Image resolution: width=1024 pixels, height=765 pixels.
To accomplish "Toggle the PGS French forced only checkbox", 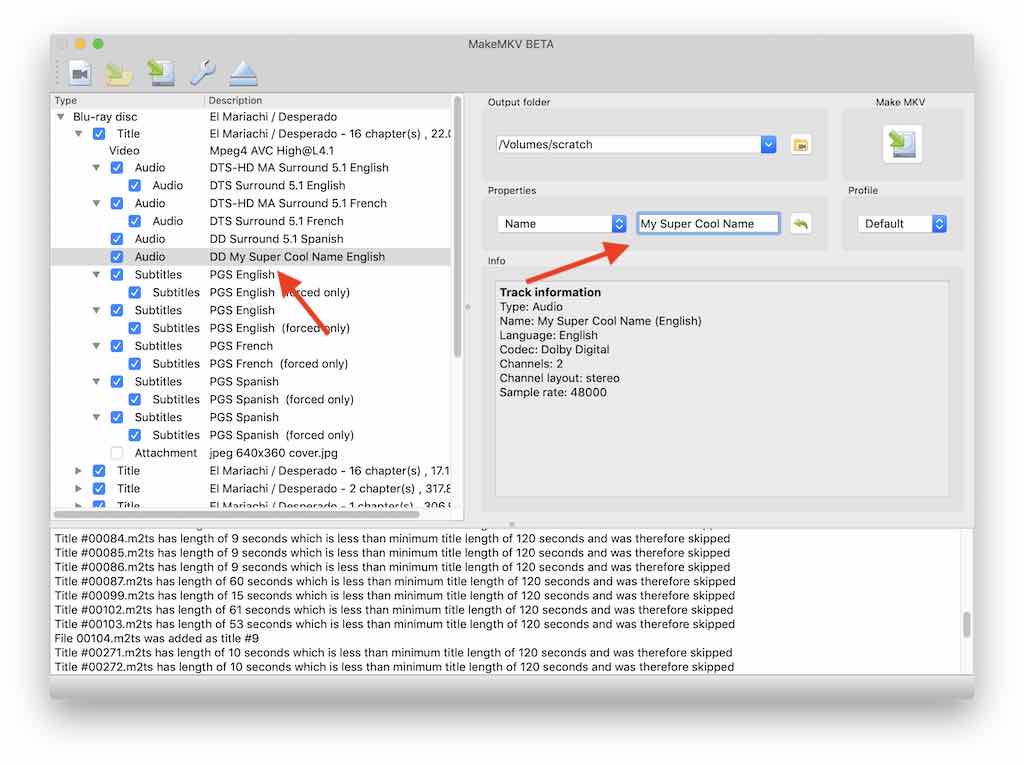I will point(135,363).
